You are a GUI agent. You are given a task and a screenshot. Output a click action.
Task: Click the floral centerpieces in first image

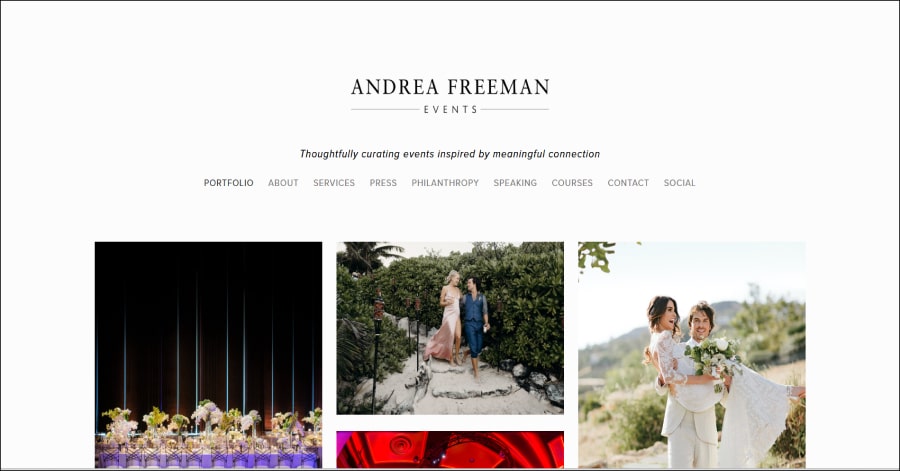click(210, 423)
